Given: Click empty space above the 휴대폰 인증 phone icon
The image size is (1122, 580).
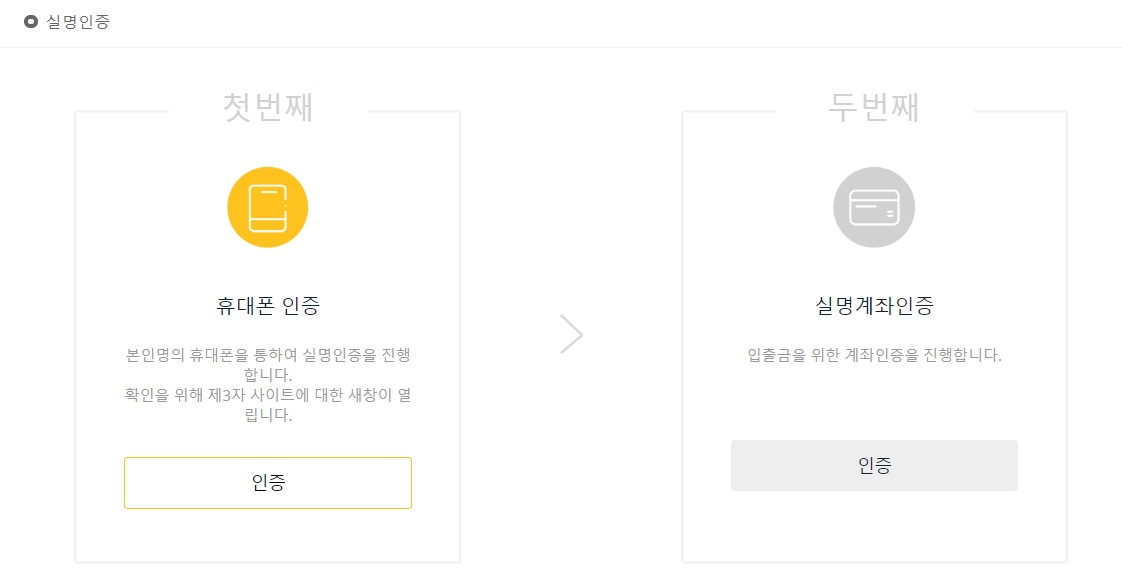Looking at the screenshot, I should [268, 145].
